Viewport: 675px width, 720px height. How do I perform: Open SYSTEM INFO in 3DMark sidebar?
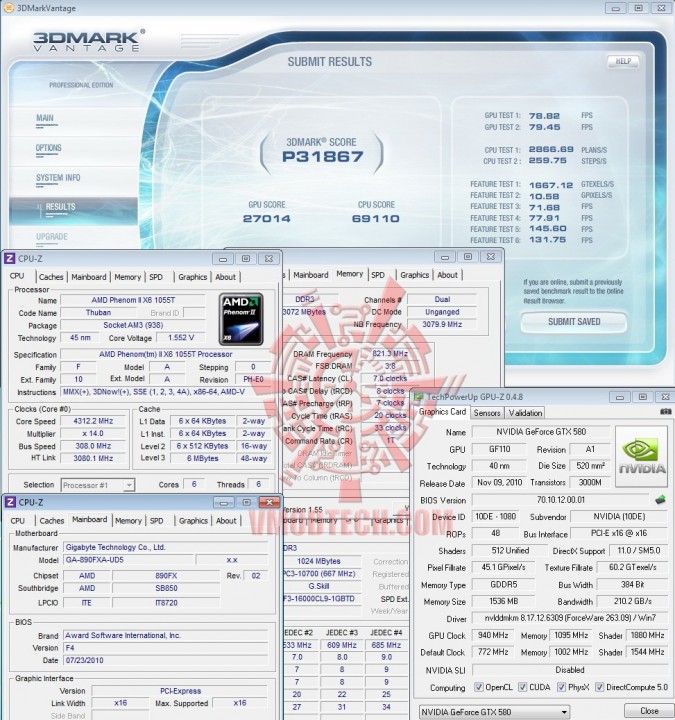[x=58, y=178]
